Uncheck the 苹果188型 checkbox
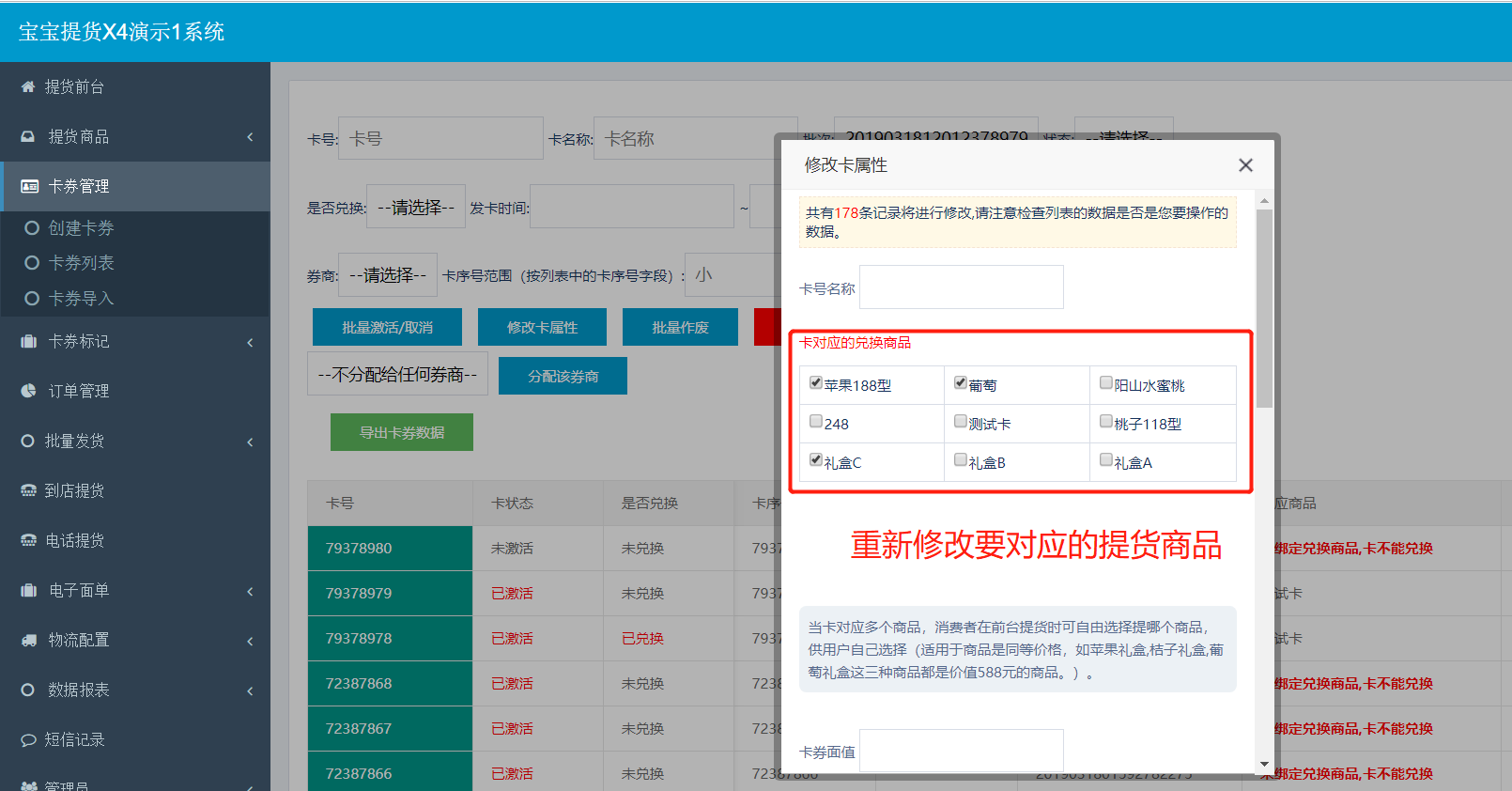The height and width of the screenshot is (791, 1512). point(816,383)
